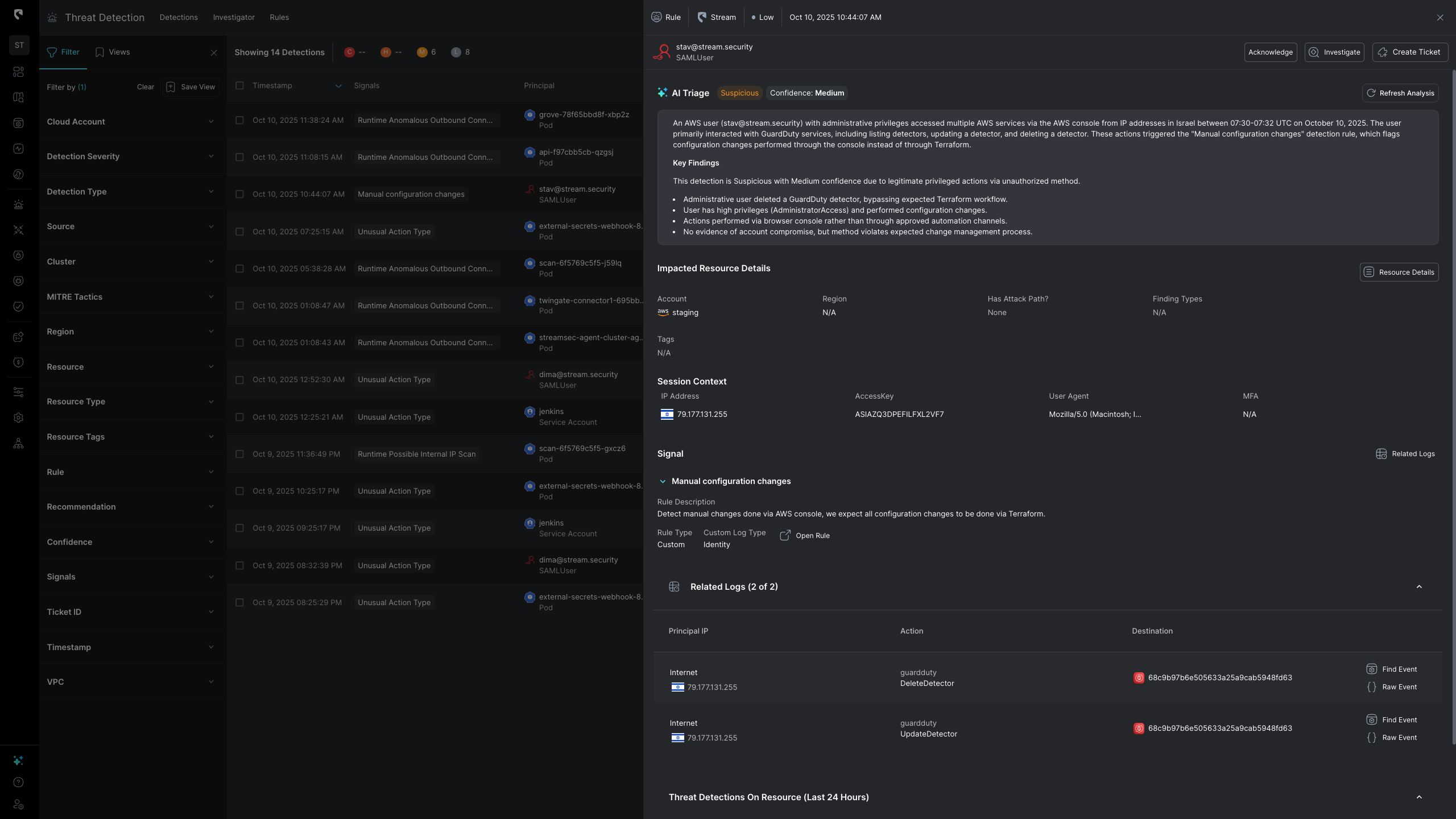Collapse the Related Logs (2 of 2) section
1456x819 pixels.
click(x=1418, y=587)
